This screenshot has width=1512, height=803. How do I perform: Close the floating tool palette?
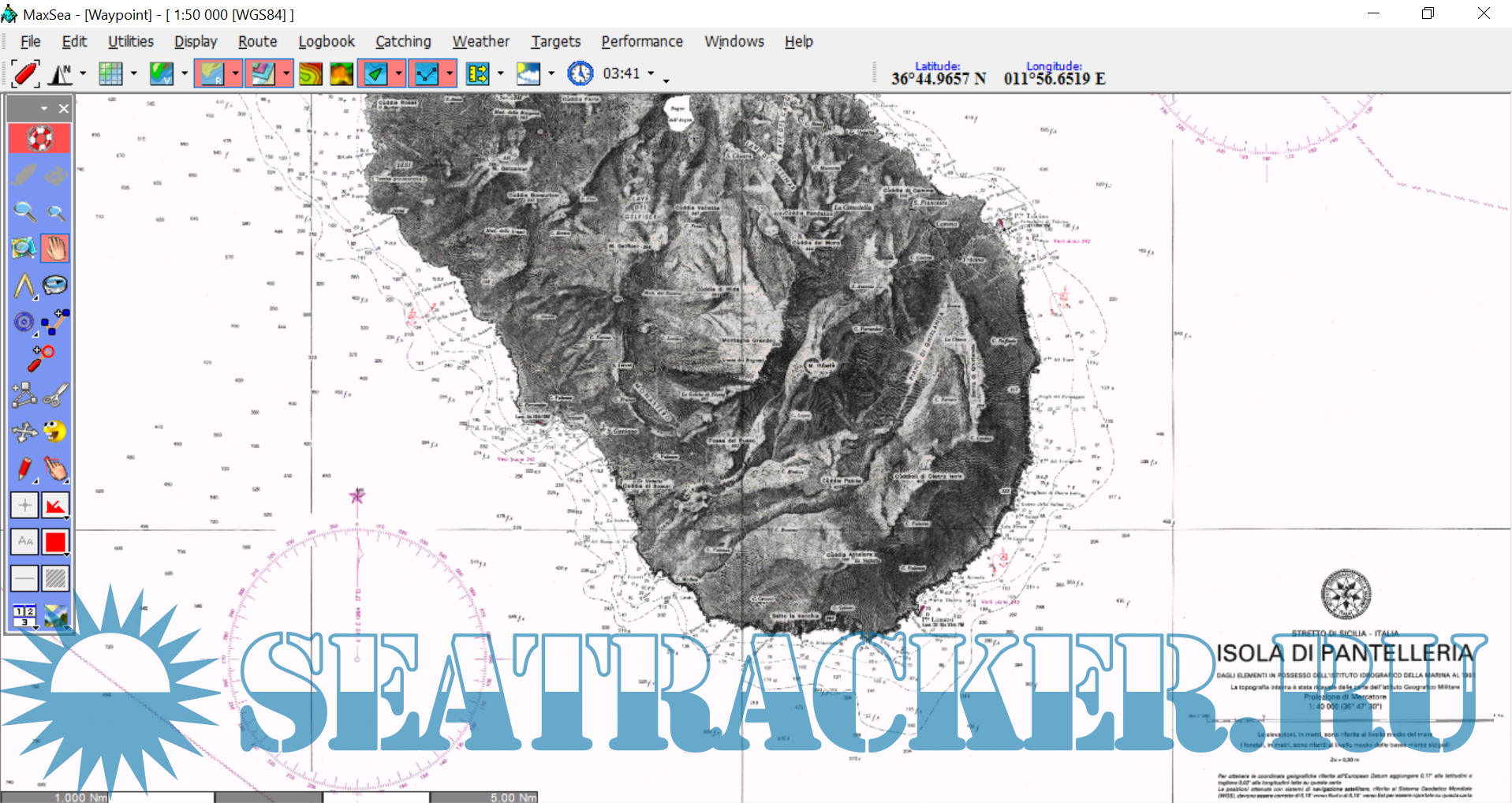coord(64,109)
